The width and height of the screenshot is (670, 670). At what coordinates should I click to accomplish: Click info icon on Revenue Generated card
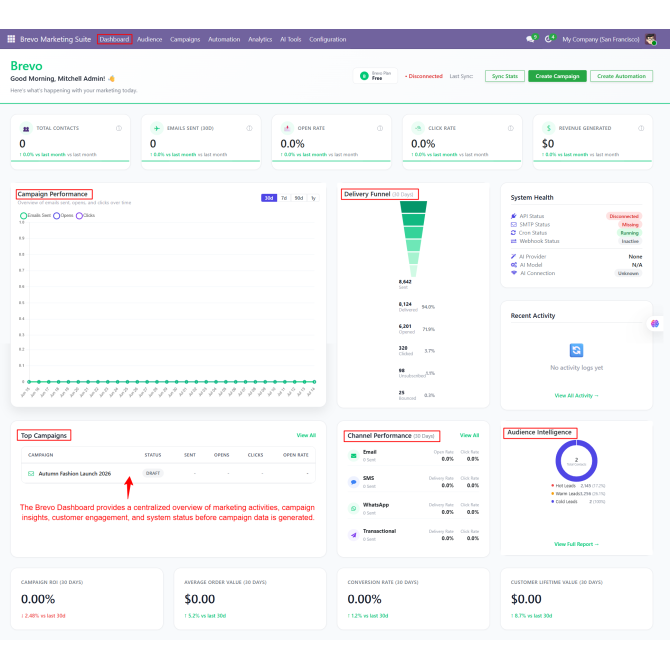pyautogui.click(x=641, y=128)
